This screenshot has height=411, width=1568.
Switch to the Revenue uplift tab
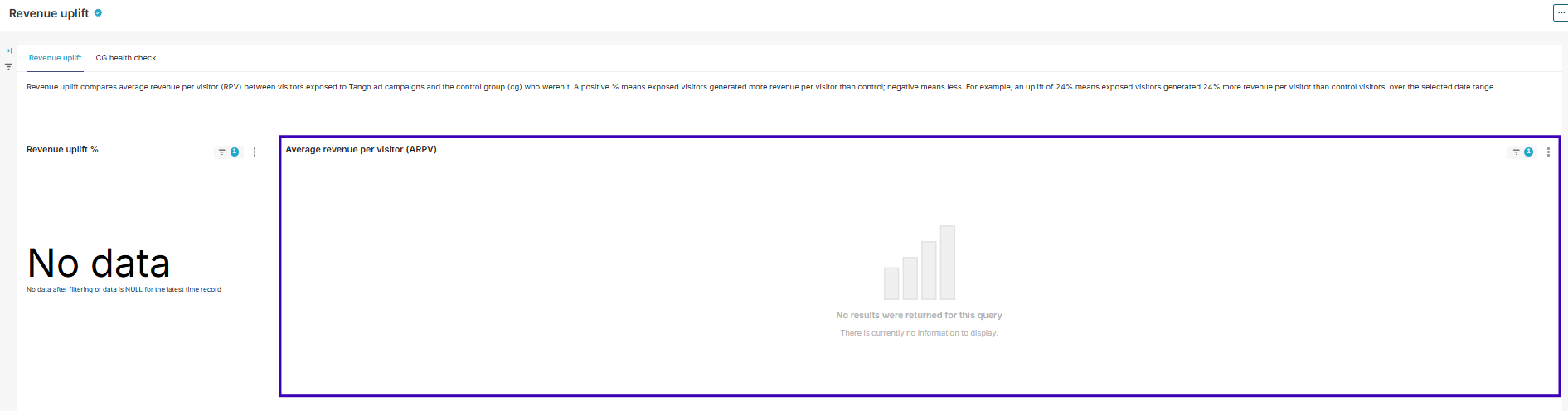click(x=55, y=58)
